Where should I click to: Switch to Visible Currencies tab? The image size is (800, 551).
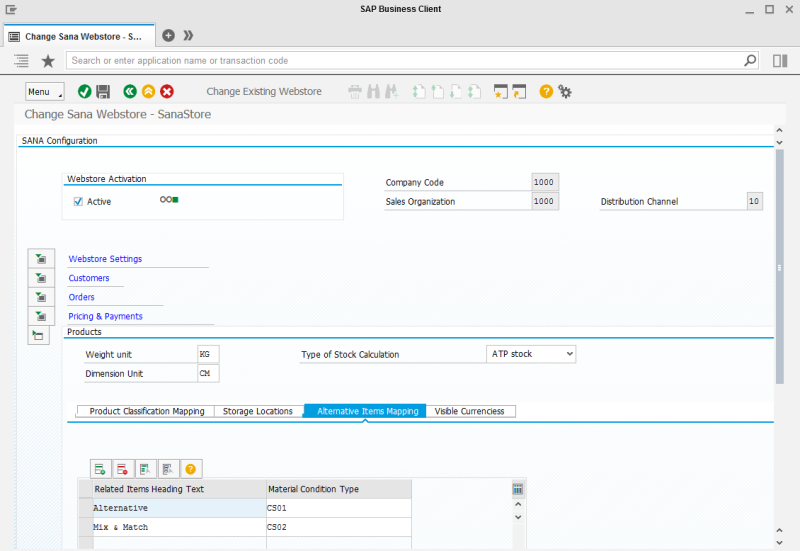(x=469, y=411)
